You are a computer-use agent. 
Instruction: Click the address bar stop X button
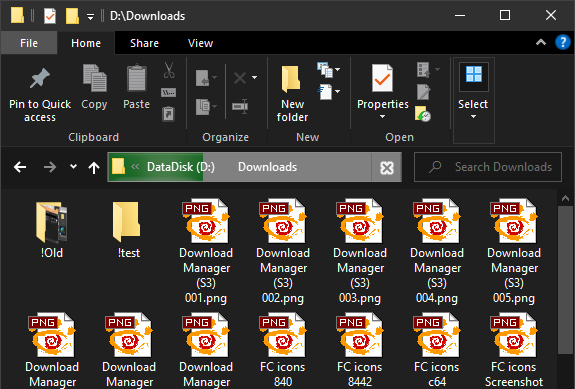(x=387, y=168)
